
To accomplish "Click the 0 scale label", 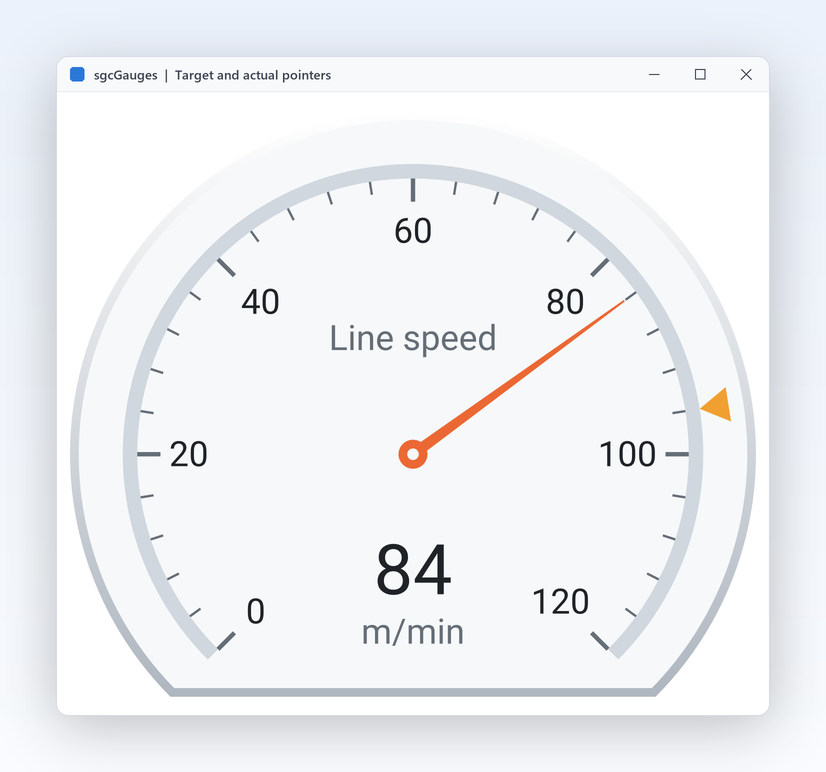I will click(255, 611).
